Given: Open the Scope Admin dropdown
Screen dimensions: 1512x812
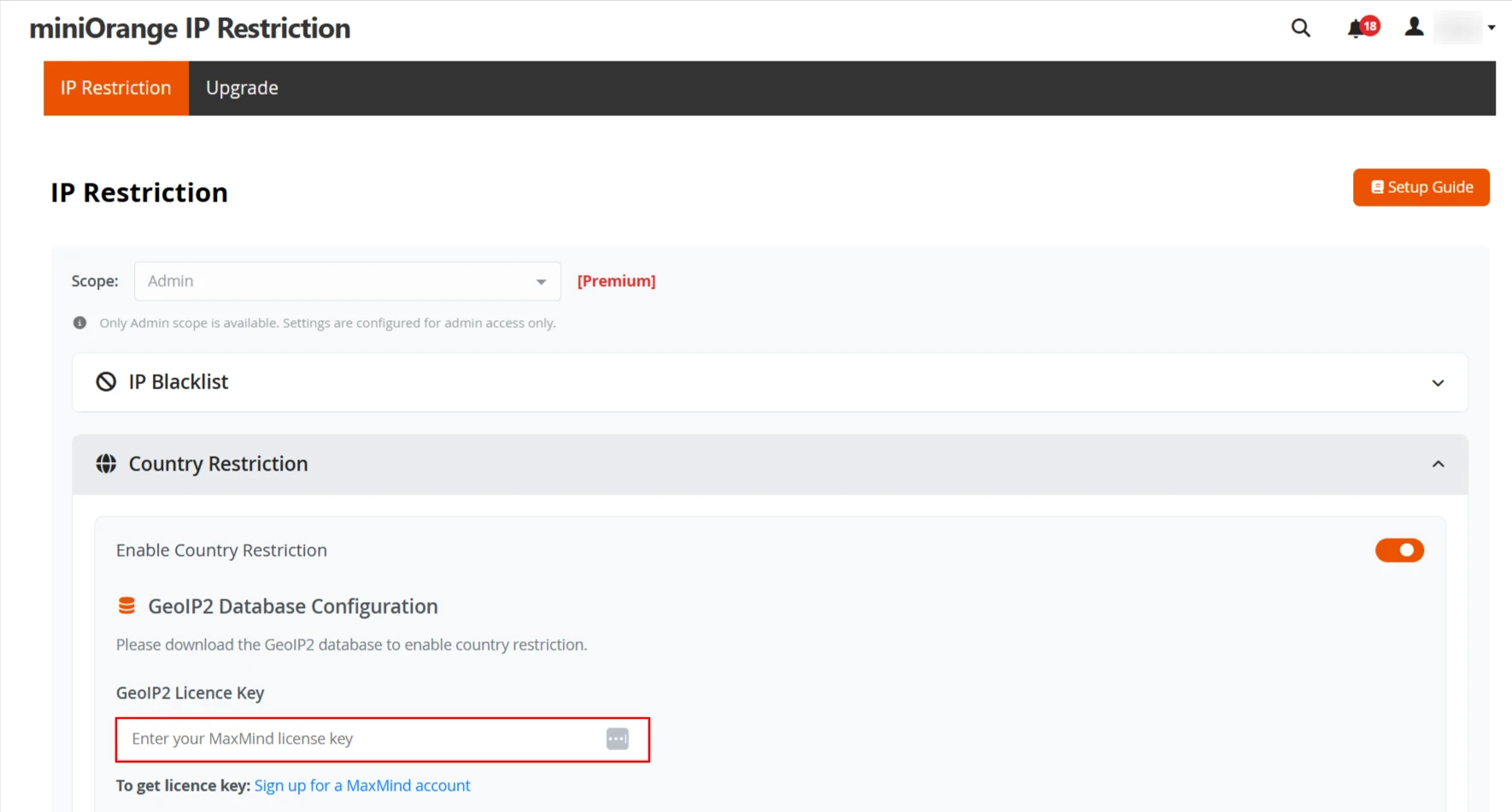Looking at the screenshot, I should [x=347, y=281].
